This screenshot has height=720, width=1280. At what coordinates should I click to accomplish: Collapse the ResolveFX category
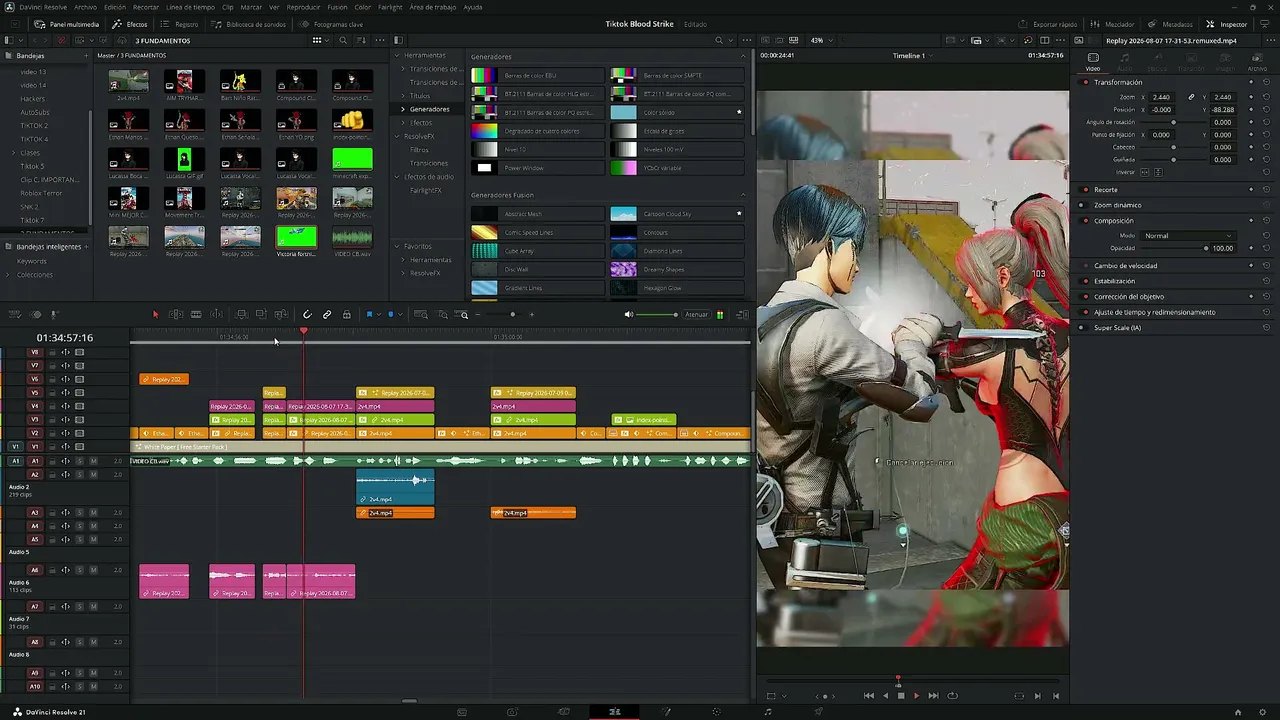pyautogui.click(x=396, y=136)
